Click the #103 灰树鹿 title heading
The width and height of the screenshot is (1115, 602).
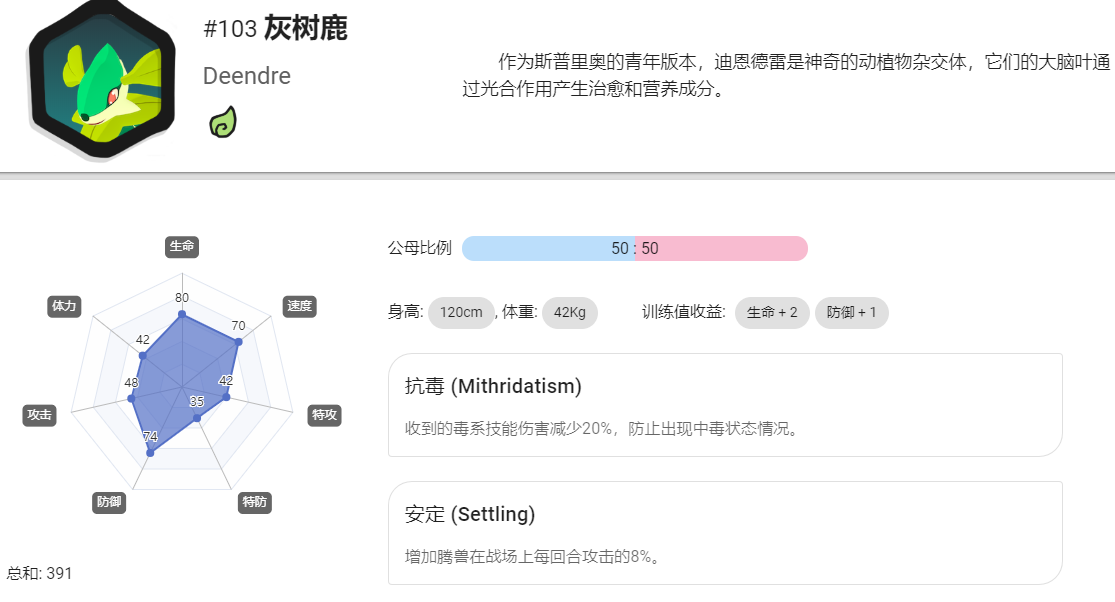click(x=275, y=28)
